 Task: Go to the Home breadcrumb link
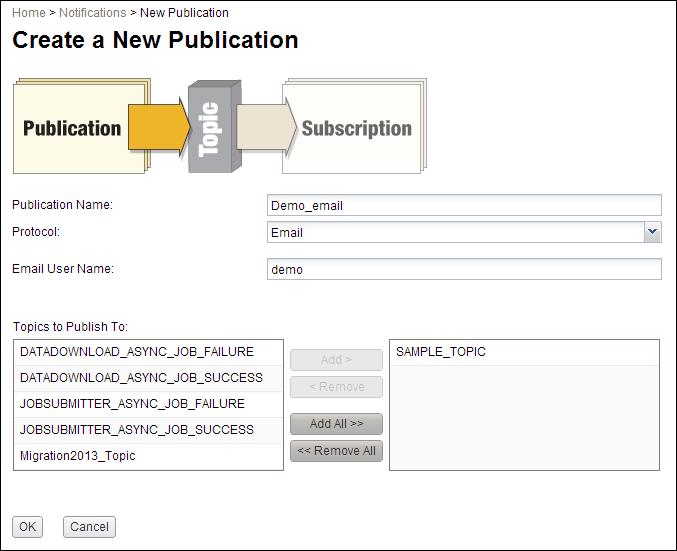click(28, 13)
